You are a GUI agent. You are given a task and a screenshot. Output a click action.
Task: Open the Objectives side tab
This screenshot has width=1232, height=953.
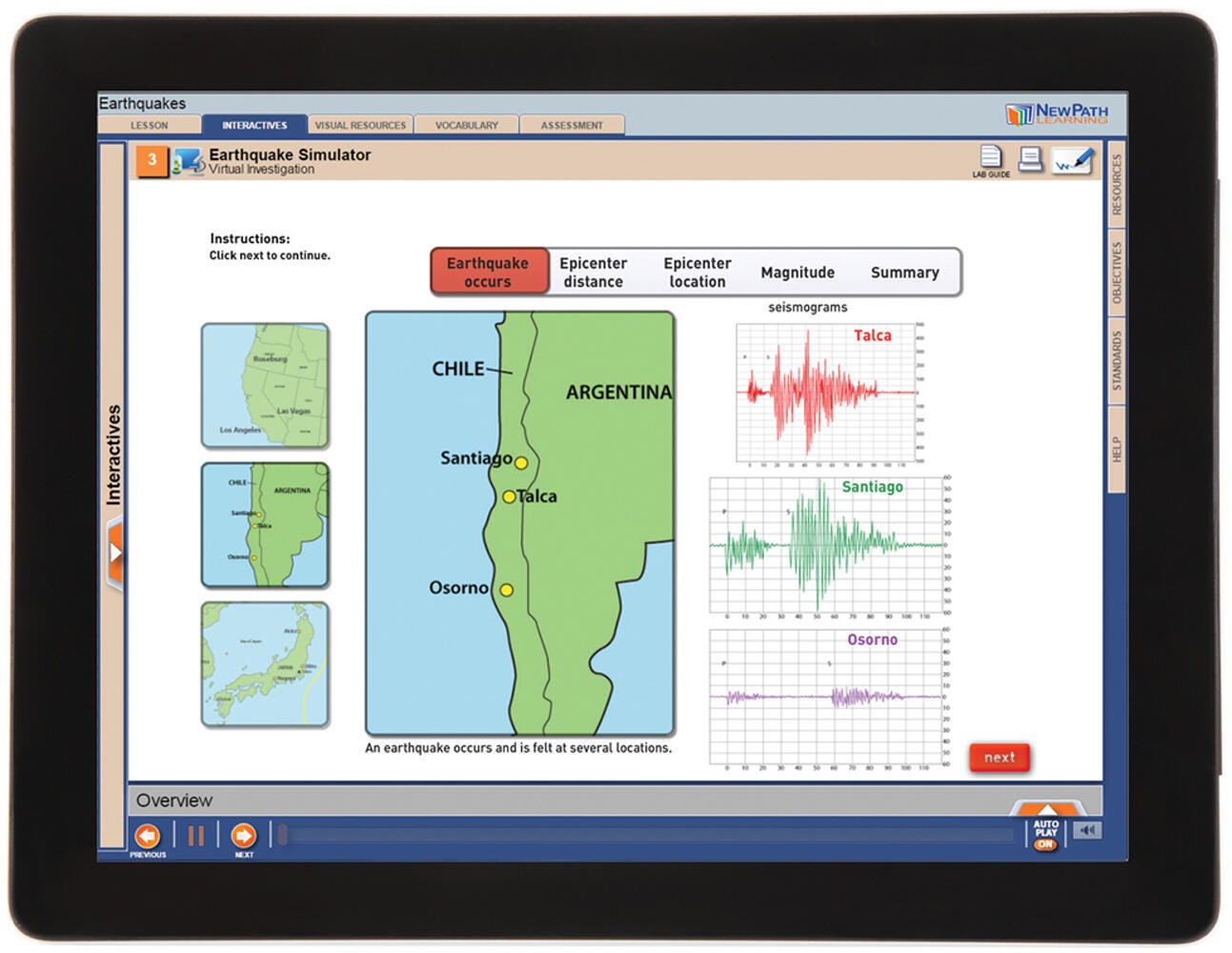(x=1117, y=273)
